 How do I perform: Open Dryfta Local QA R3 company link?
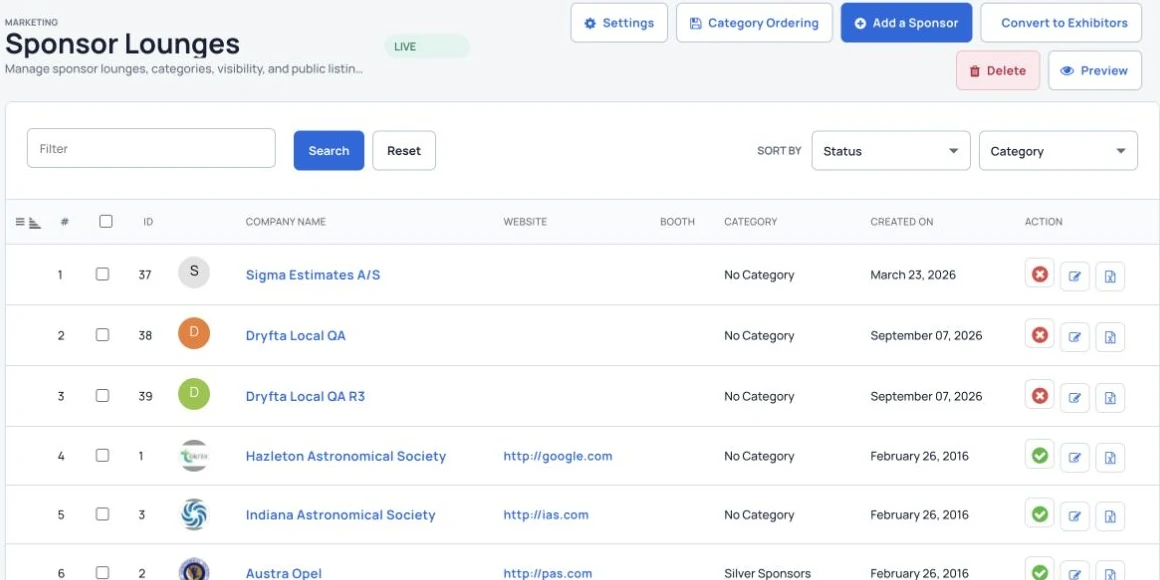tap(305, 396)
